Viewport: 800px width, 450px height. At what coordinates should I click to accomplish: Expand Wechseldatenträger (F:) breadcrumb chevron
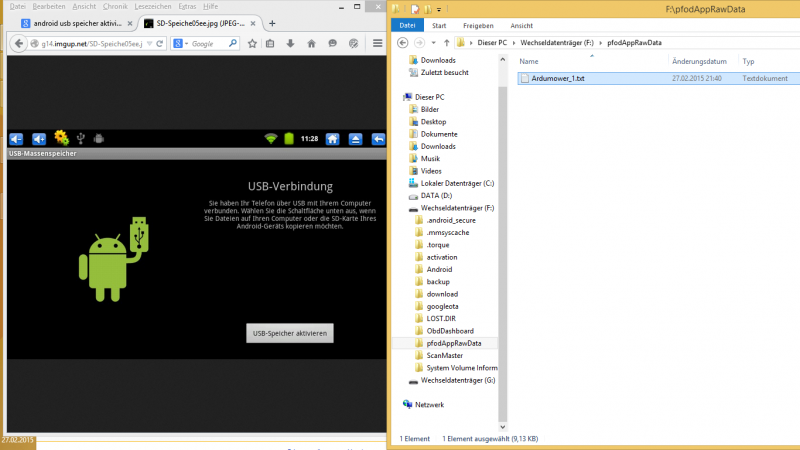click(601, 43)
